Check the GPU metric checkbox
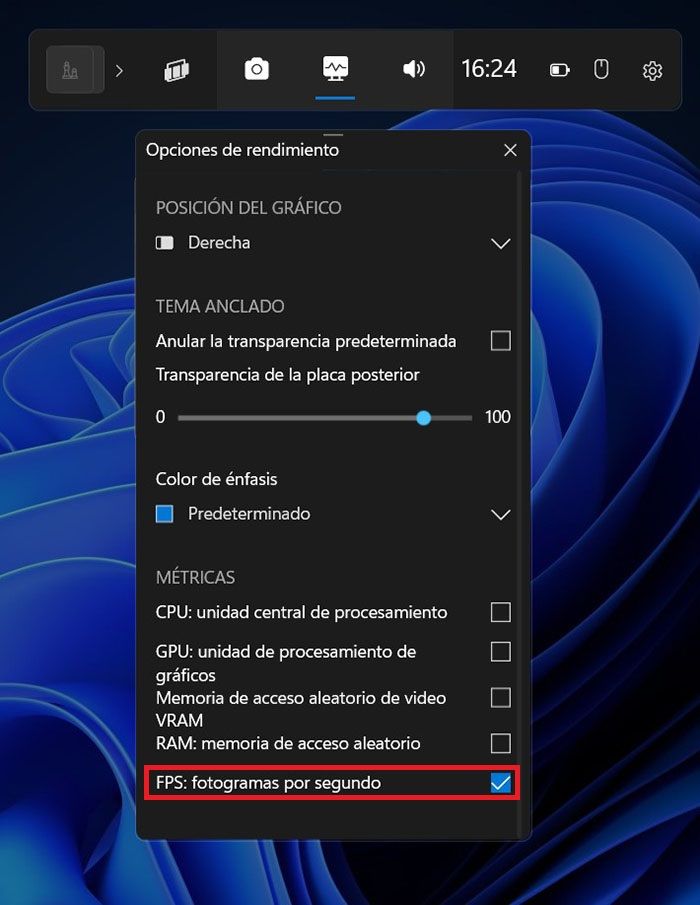 click(x=500, y=652)
